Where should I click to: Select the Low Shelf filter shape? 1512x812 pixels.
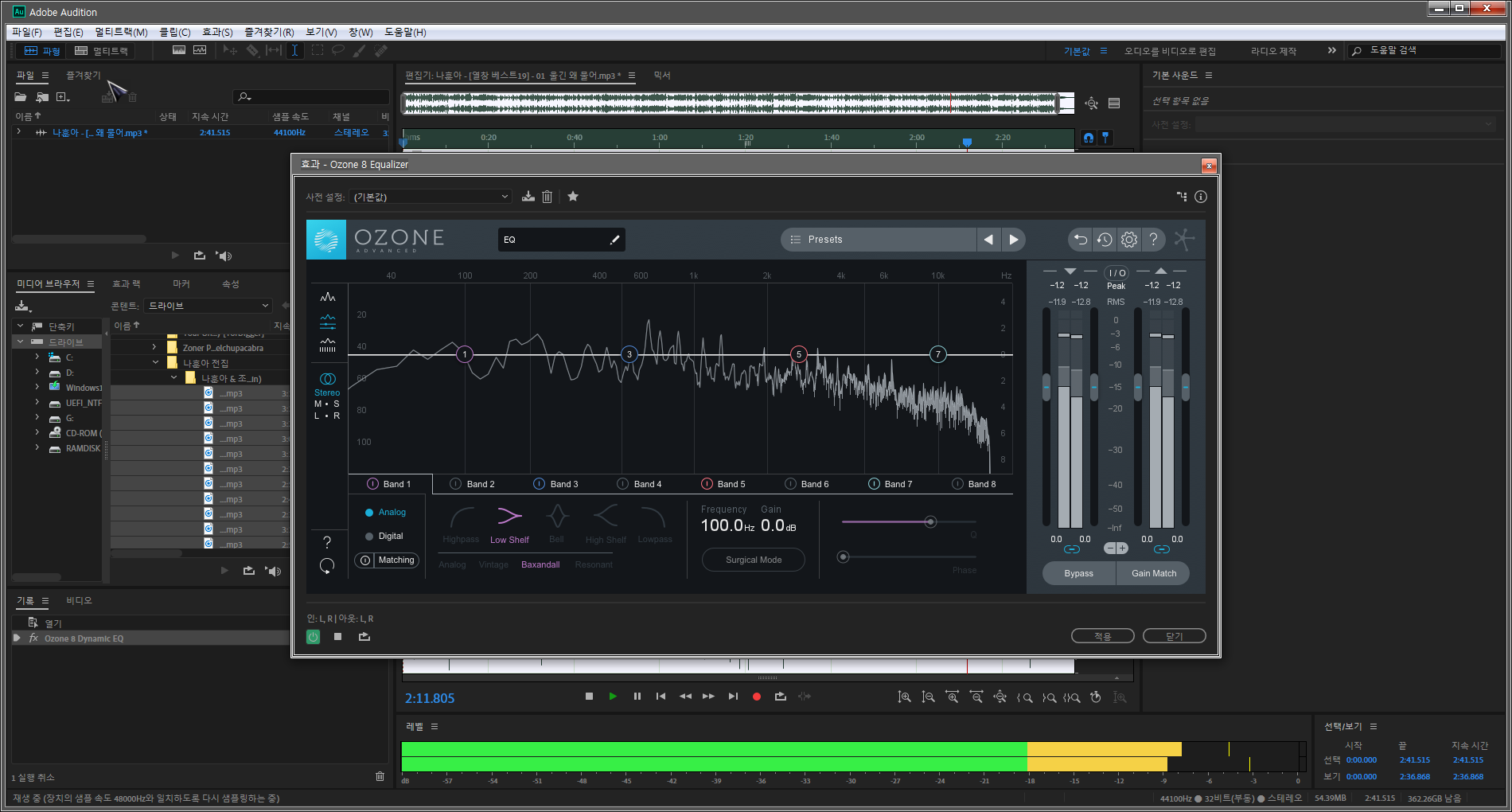click(509, 525)
